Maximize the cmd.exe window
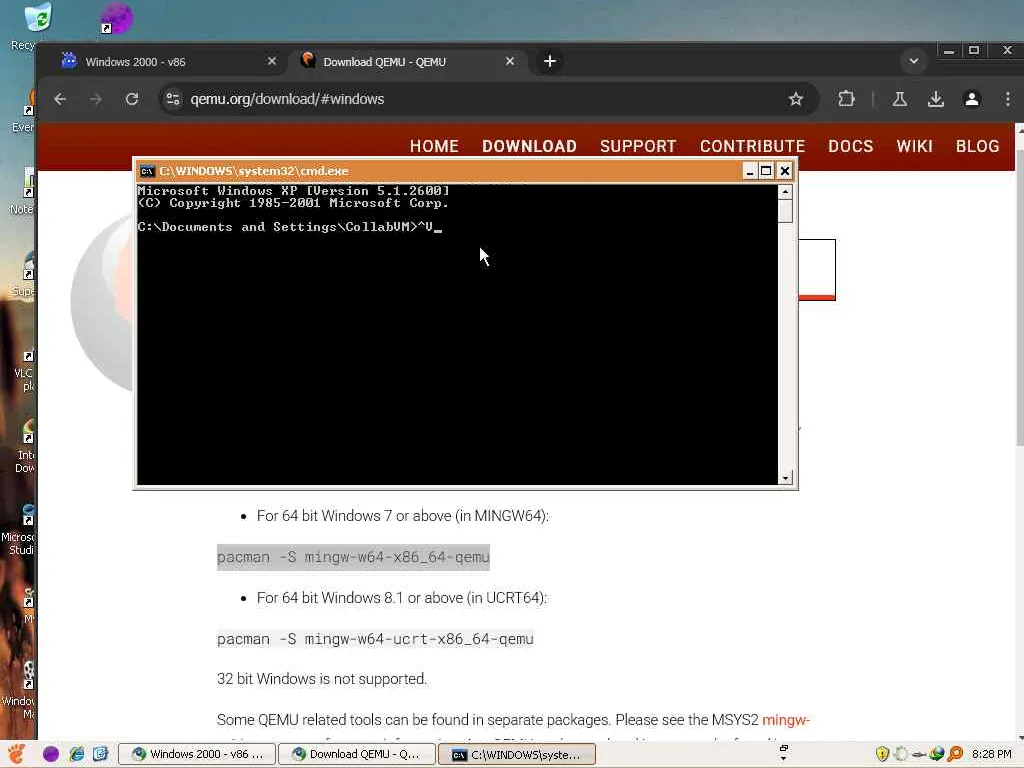The image size is (1024, 768). 767,171
